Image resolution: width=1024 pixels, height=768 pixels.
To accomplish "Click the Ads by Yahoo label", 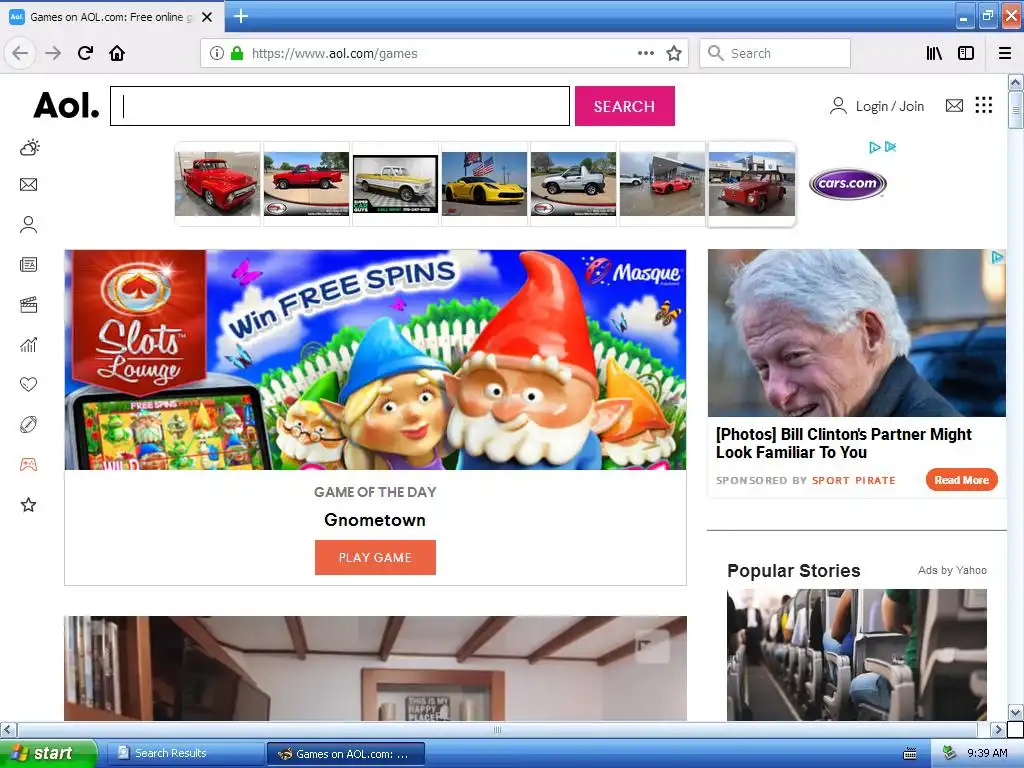I will [952, 570].
